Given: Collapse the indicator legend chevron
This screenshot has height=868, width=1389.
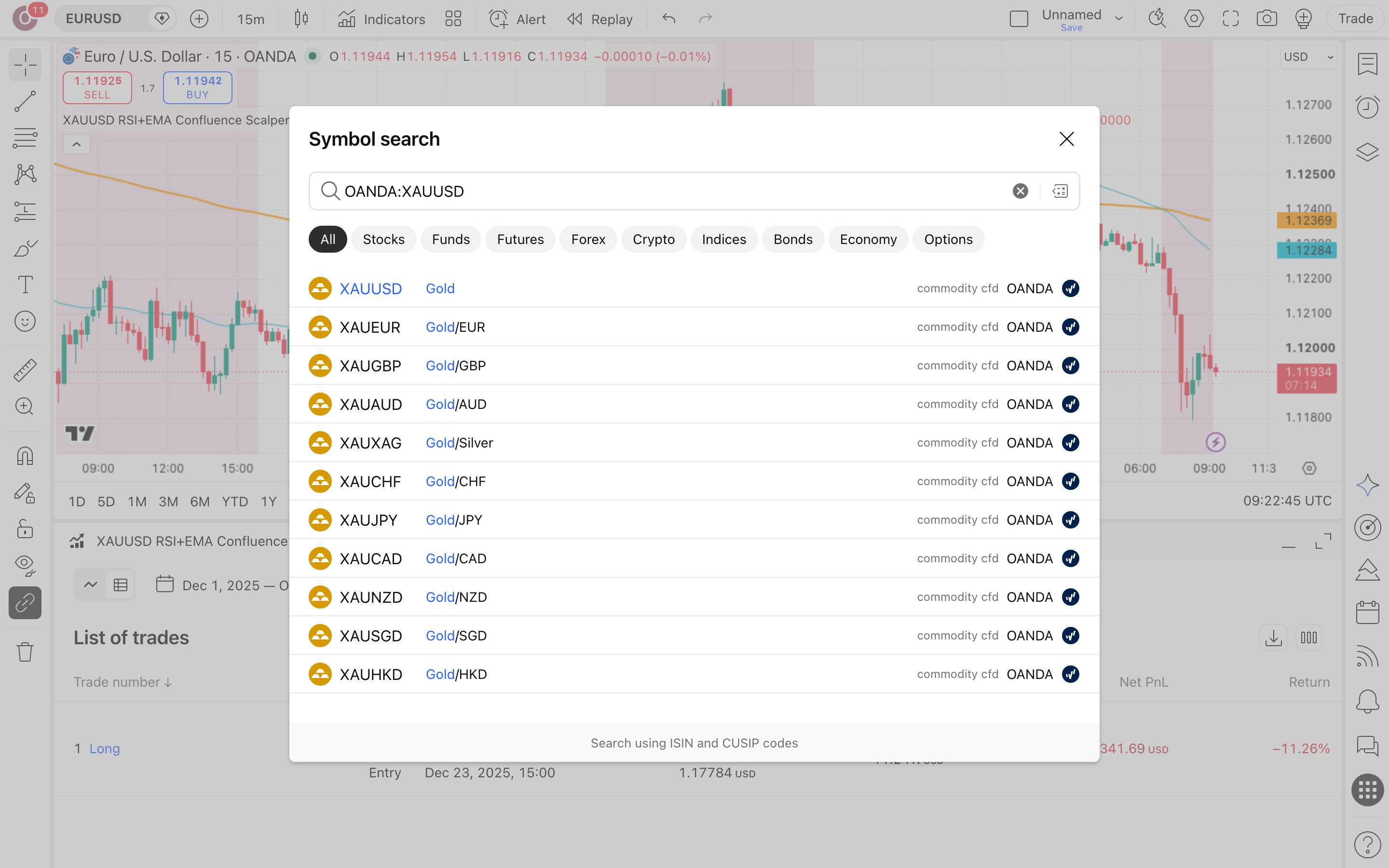Looking at the screenshot, I should 76,144.
